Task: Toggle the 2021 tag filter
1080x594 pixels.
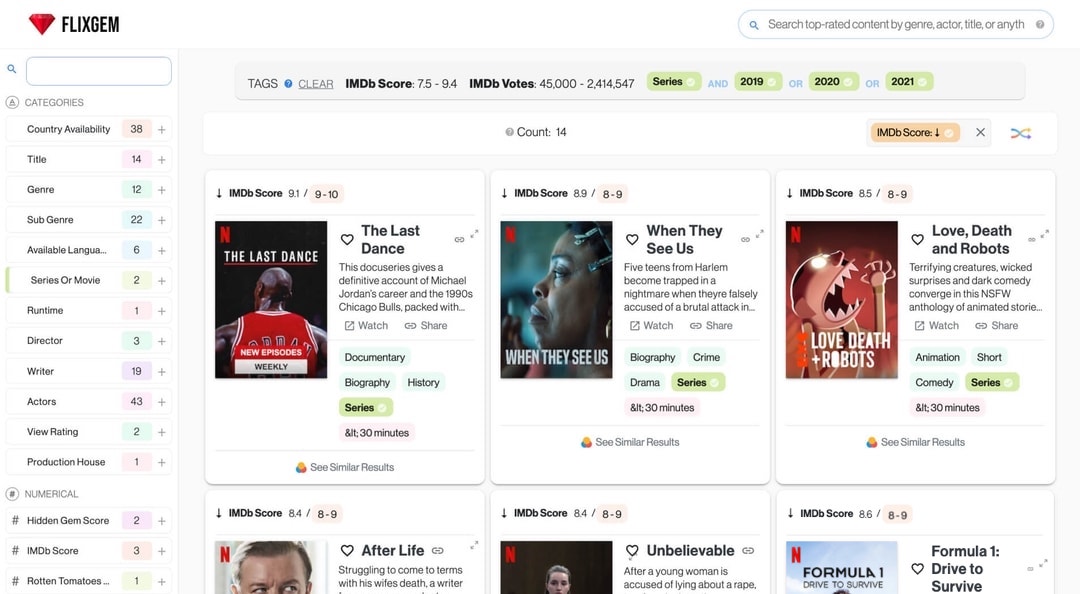Action: (909, 81)
